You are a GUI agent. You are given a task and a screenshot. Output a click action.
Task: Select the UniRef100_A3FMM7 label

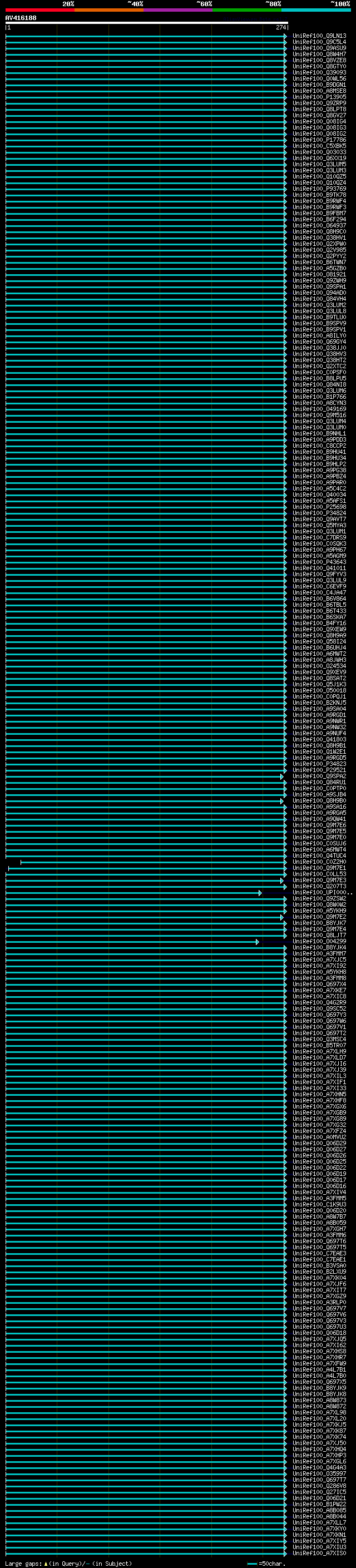pyautogui.click(x=319, y=953)
